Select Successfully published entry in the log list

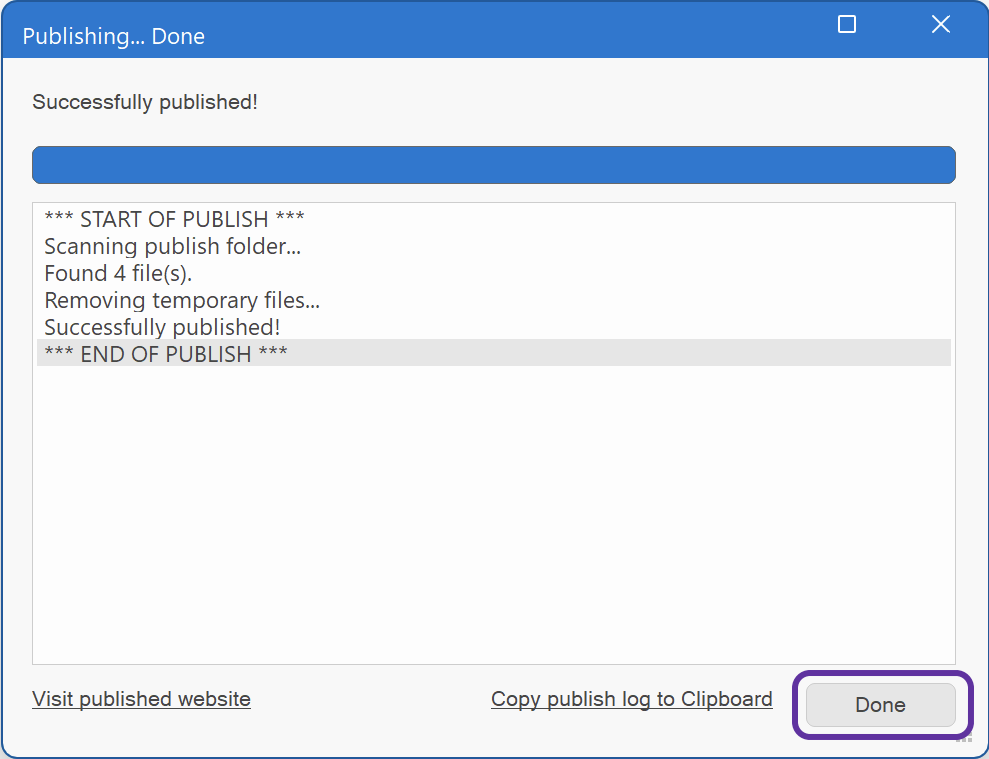point(162,327)
